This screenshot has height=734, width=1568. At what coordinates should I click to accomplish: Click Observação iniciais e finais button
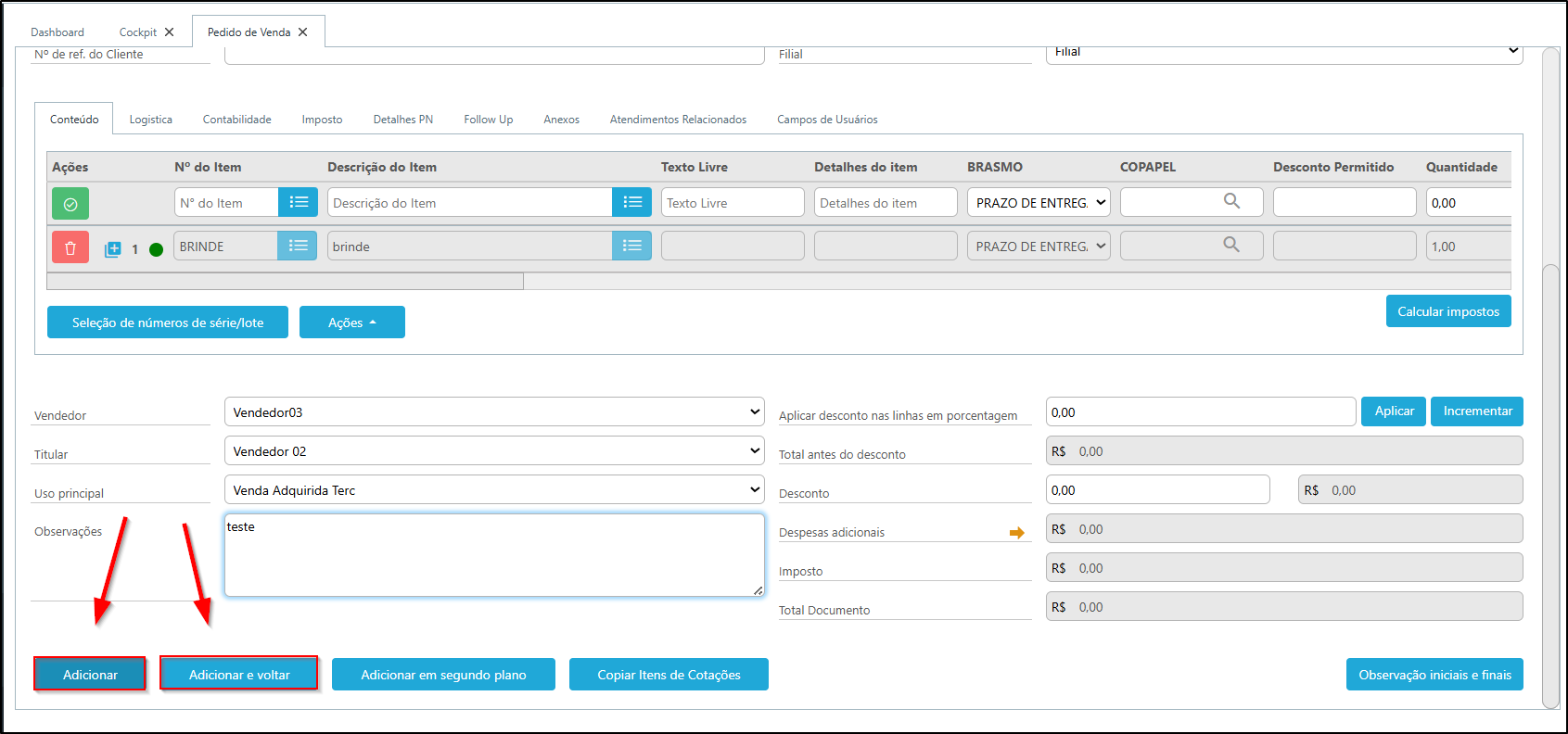tap(1434, 675)
